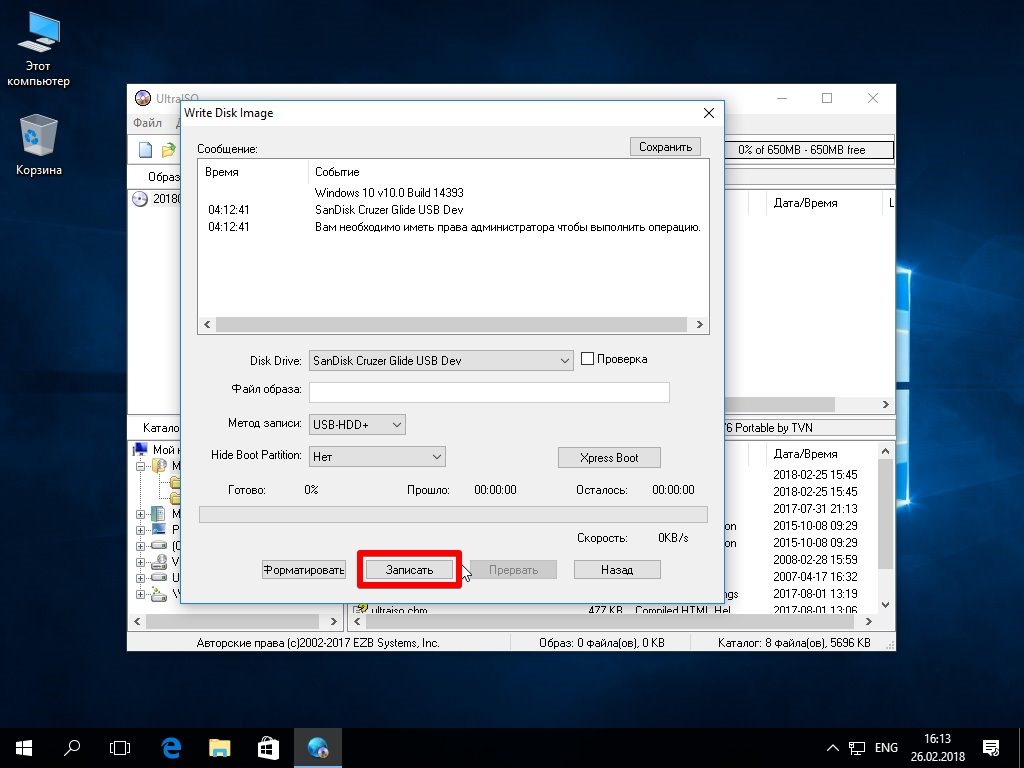Image resolution: width=1024 pixels, height=768 pixels.
Task: Expand the desktop-icon node in the catalog tree
Action: coord(140,530)
